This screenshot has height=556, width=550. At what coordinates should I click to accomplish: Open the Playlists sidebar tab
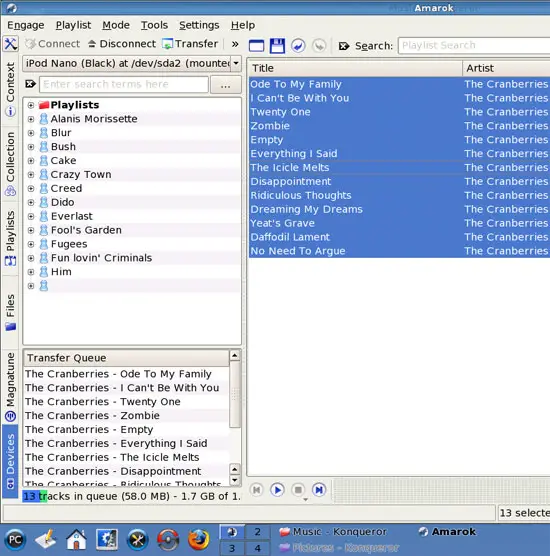[10, 238]
